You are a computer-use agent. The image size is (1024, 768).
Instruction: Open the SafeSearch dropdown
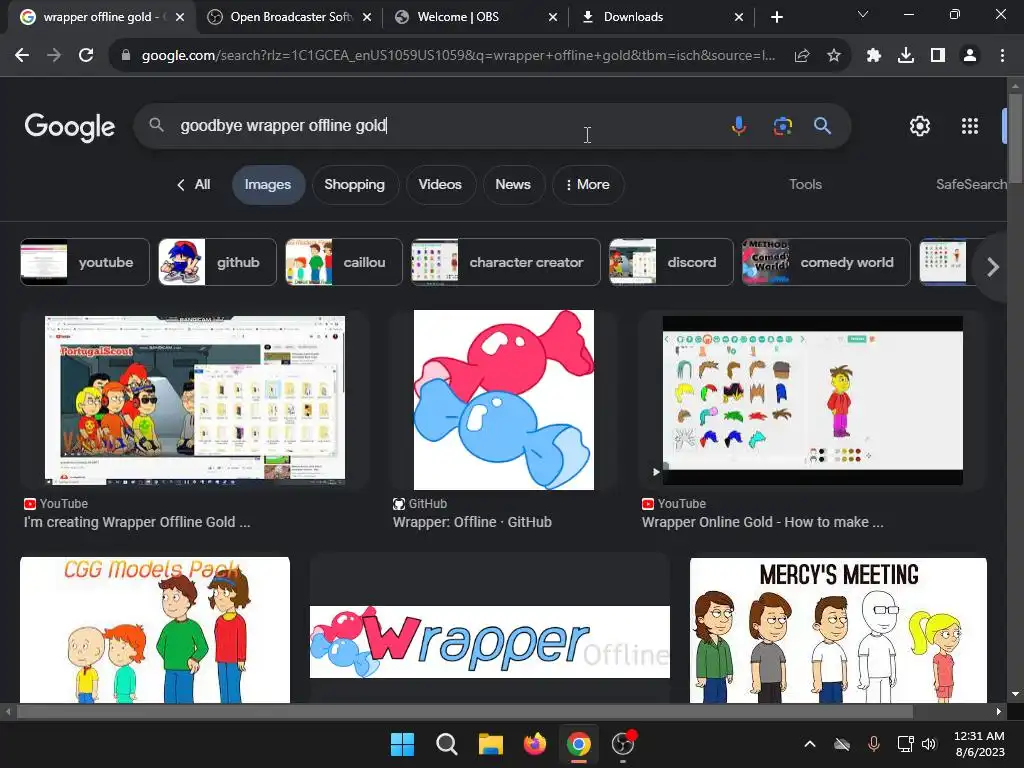click(x=971, y=185)
